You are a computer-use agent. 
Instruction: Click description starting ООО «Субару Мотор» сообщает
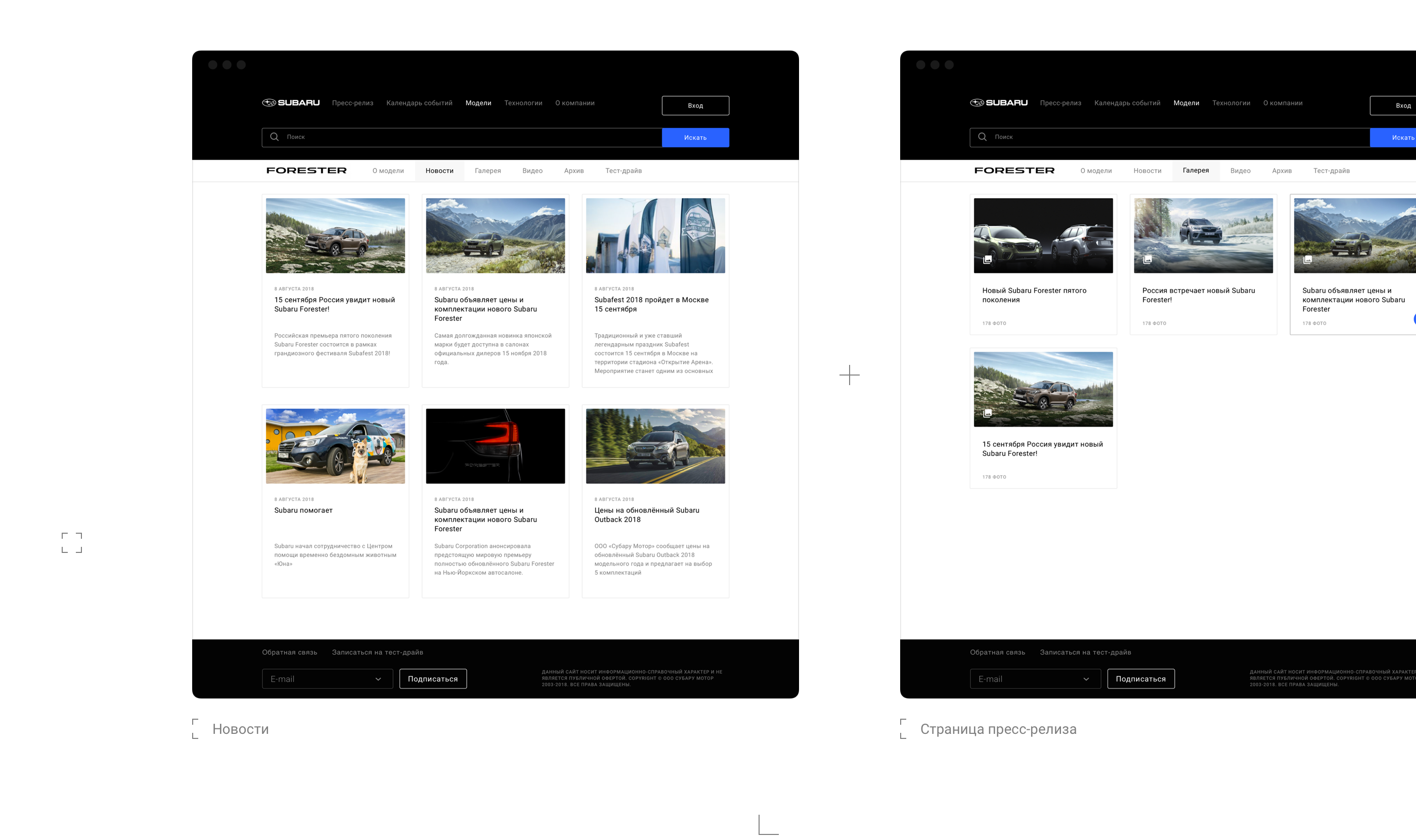pyautogui.click(x=653, y=560)
